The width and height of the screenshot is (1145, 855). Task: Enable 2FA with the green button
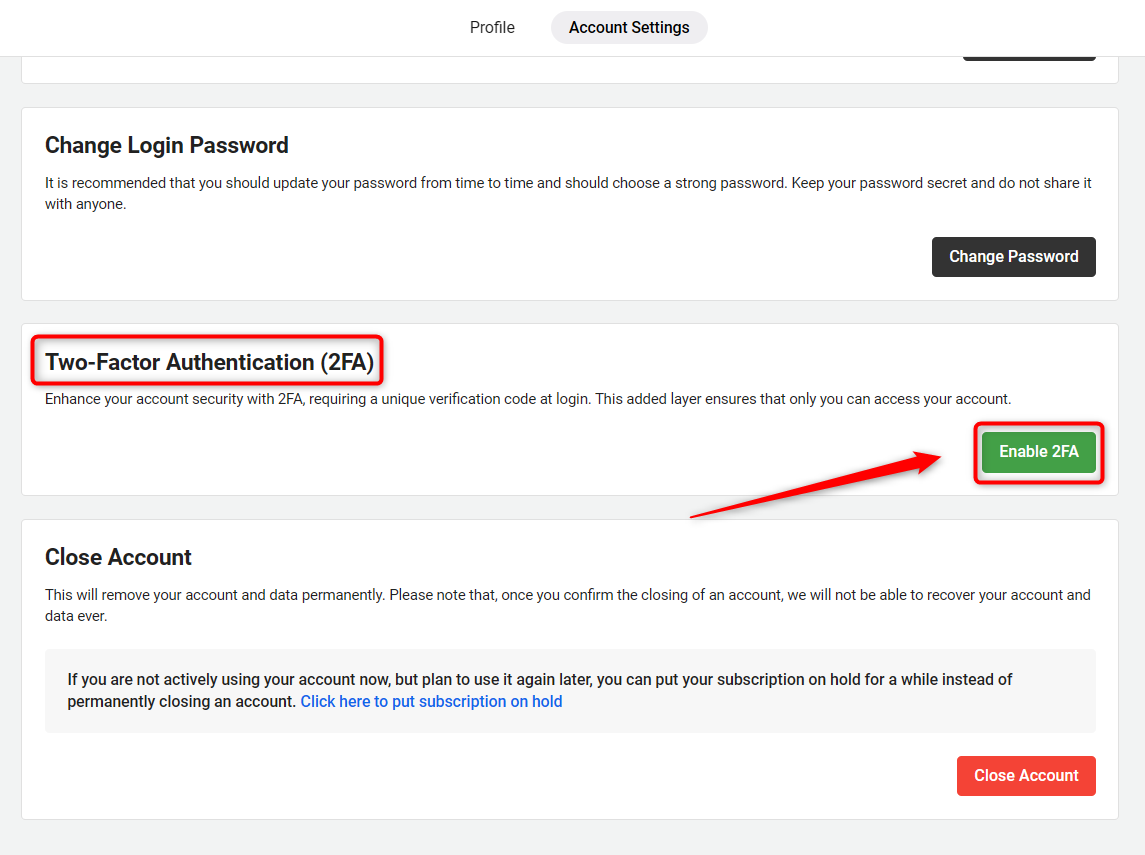pos(1038,452)
